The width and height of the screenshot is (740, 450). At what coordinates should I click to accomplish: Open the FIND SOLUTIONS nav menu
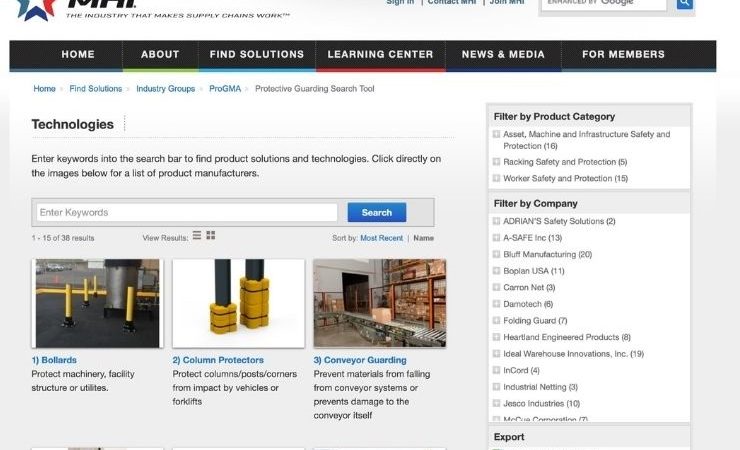point(257,55)
